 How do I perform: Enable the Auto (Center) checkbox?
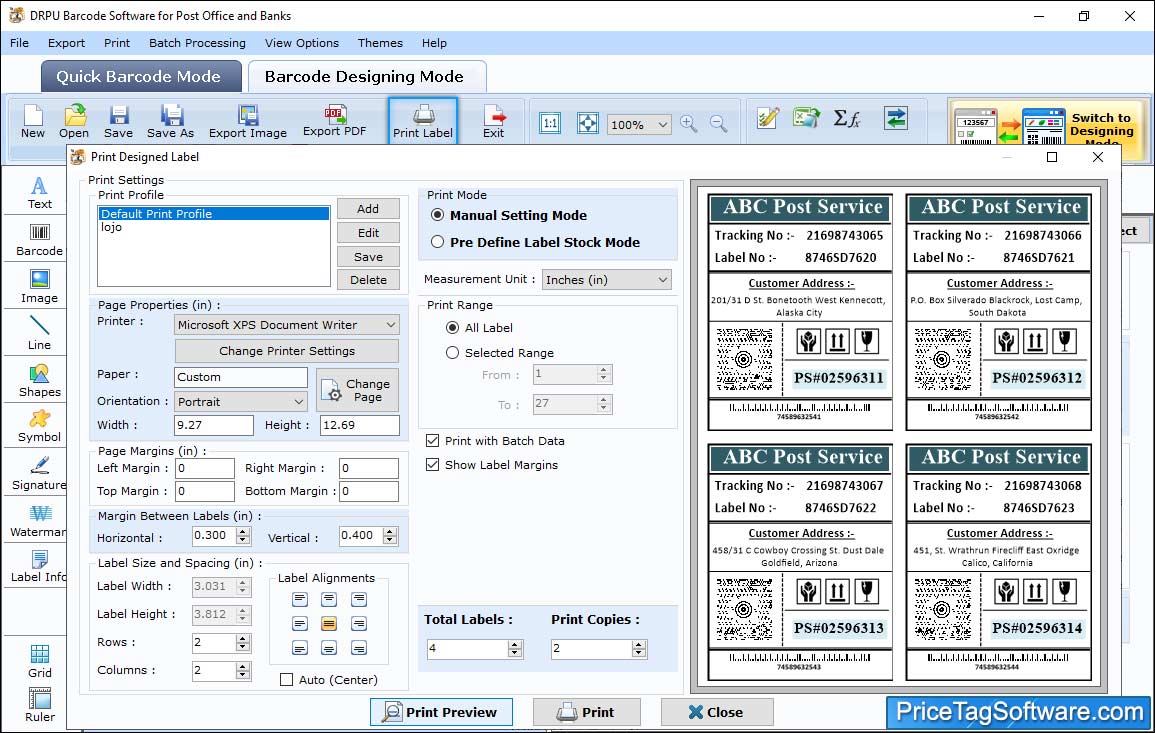(x=287, y=680)
